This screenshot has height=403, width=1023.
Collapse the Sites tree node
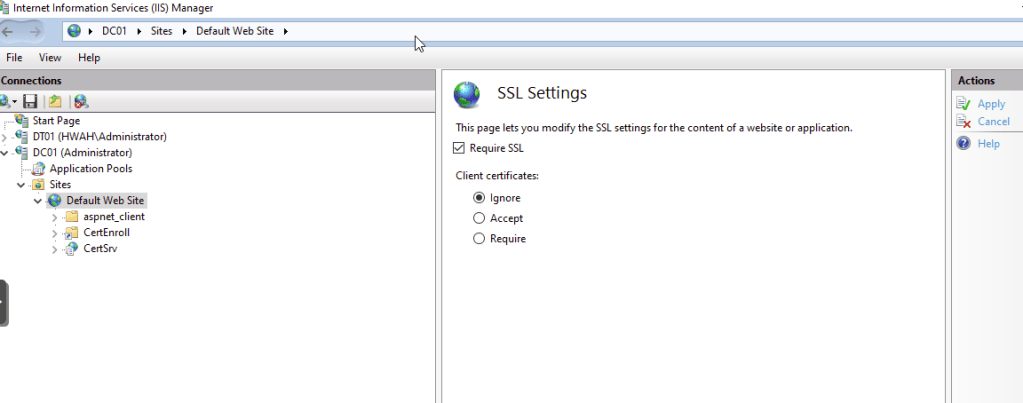(21, 185)
